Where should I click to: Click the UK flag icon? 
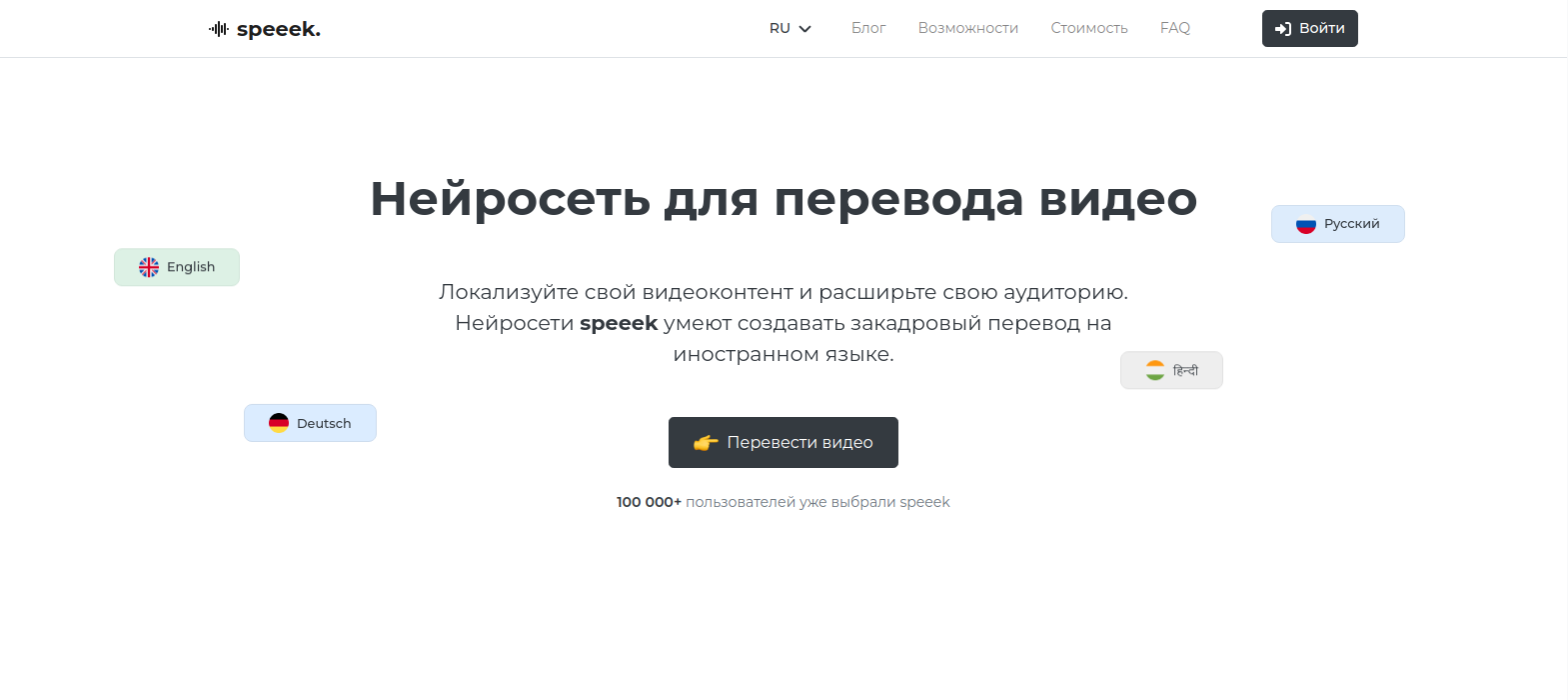click(x=149, y=267)
